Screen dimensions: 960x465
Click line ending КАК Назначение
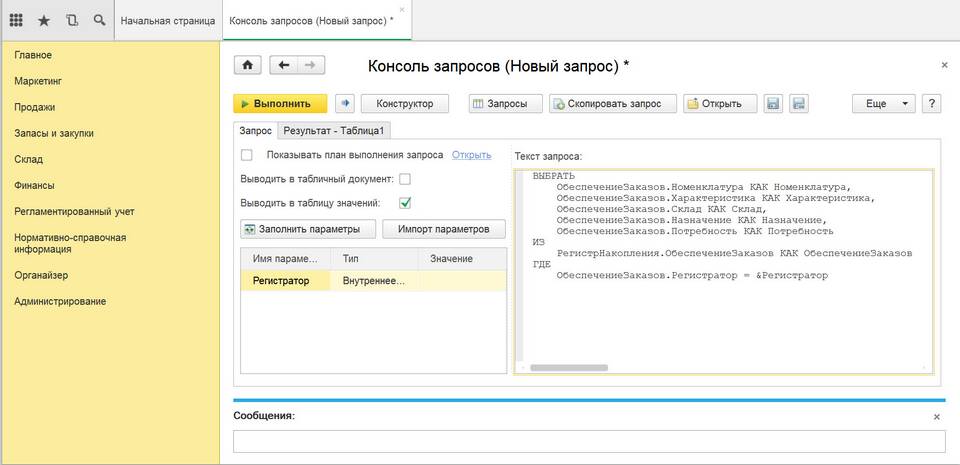click(x=692, y=220)
